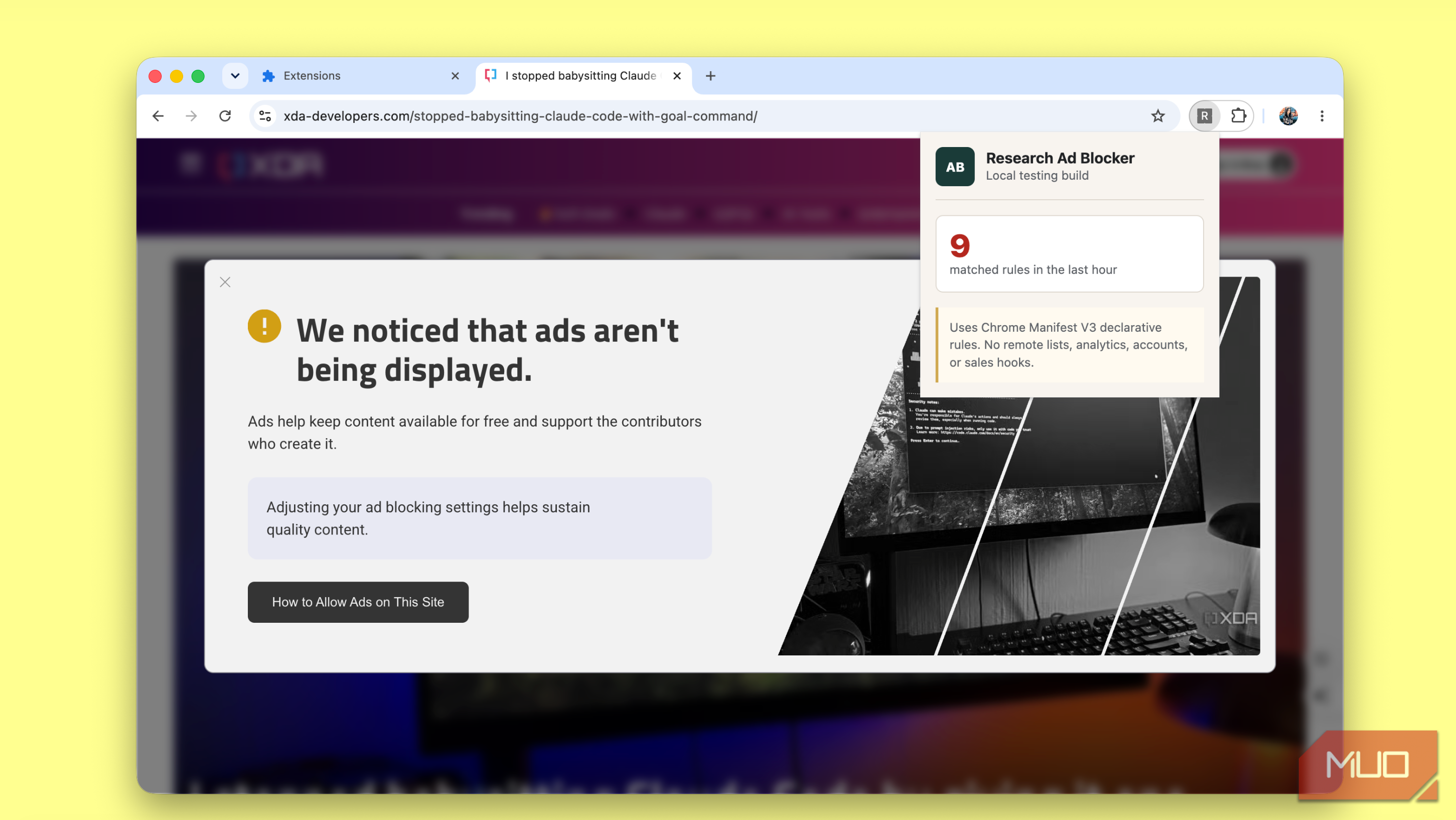Viewport: 1456px width, 820px height.
Task: Click the AB logo in the extension popup
Action: pyautogui.click(x=955, y=167)
